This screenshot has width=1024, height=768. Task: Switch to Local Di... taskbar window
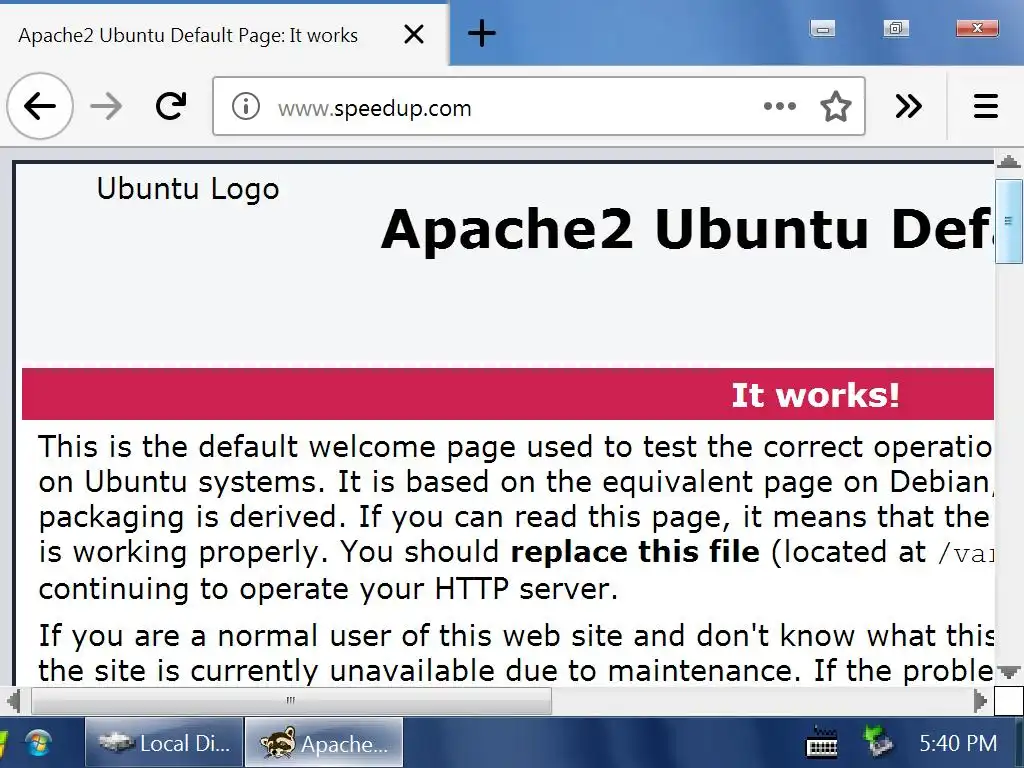point(164,743)
